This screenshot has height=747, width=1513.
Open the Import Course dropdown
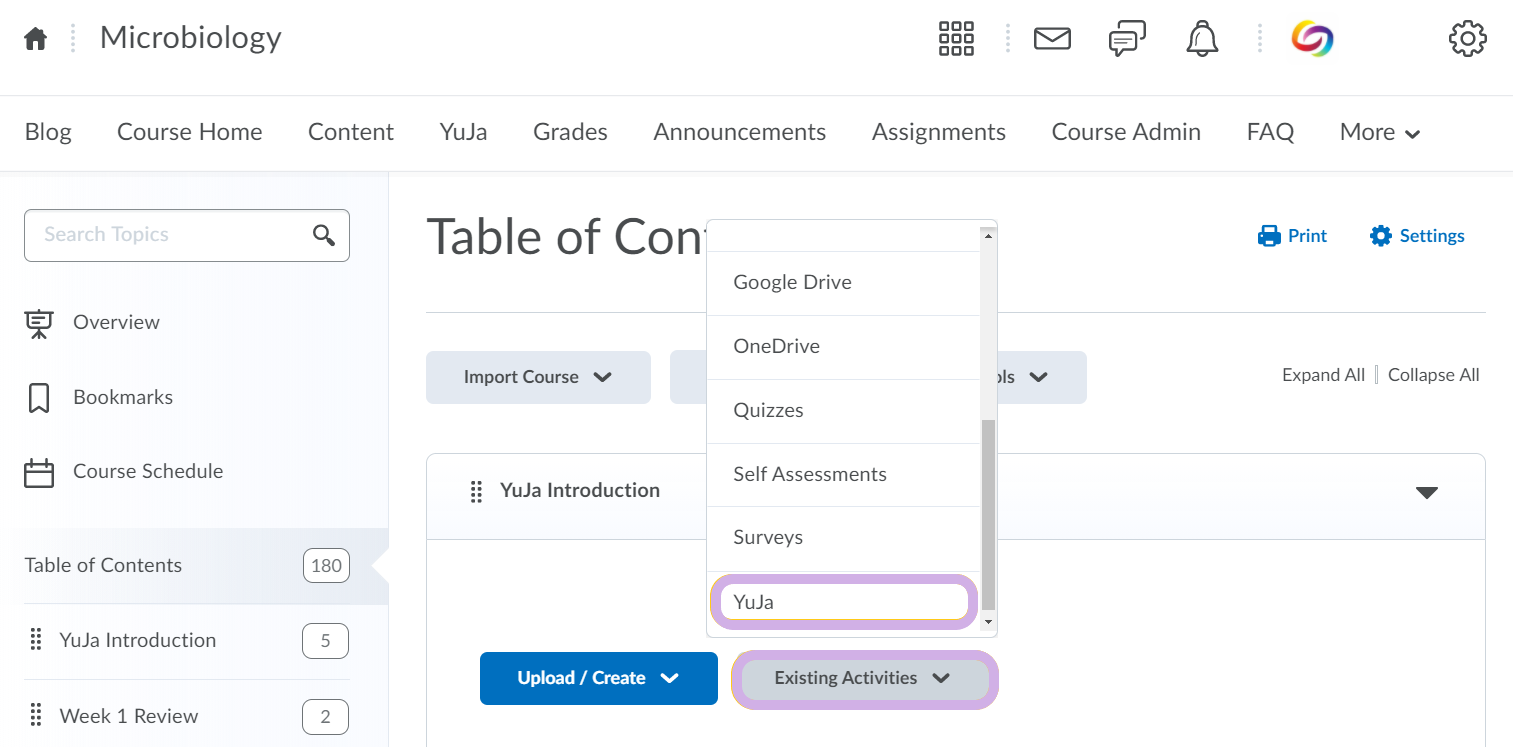(x=538, y=377)
